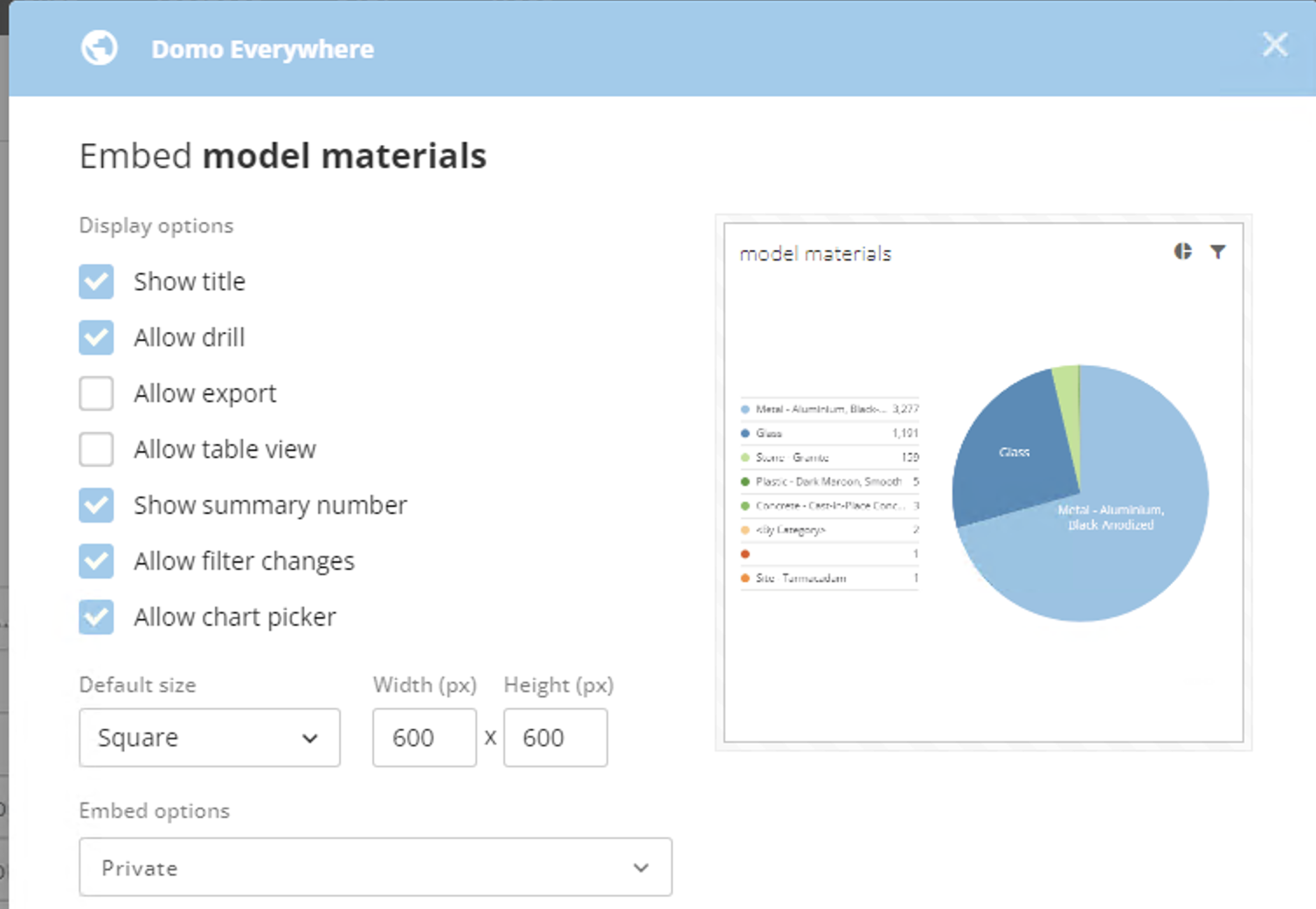The width and height of the screenshot is (1316, 909).
Task: Click the Width (px) input field
Action: [424, 738]
